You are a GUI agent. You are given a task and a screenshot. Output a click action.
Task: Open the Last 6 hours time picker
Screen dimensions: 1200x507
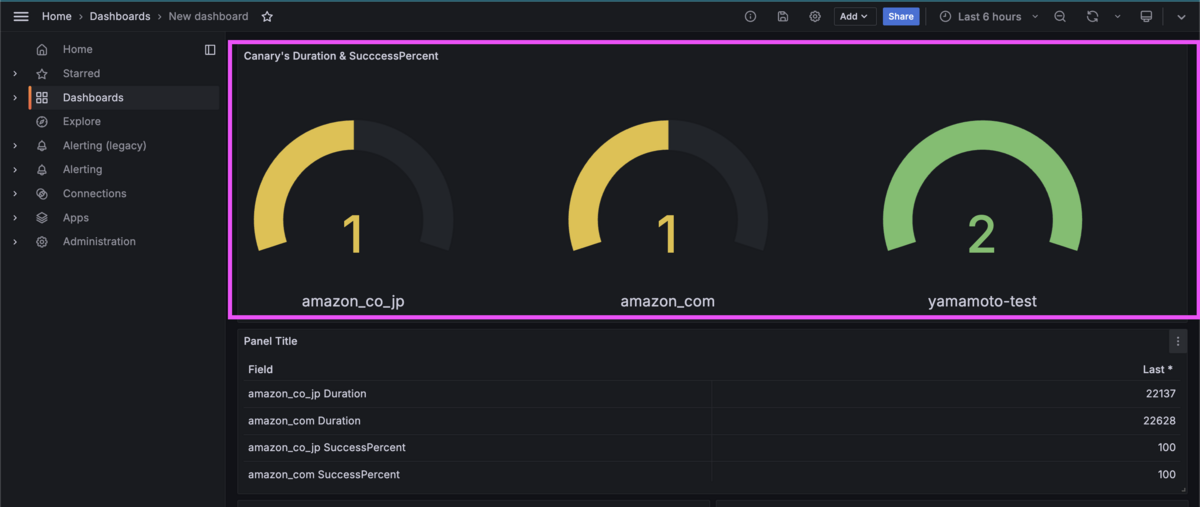click(989, 17)
